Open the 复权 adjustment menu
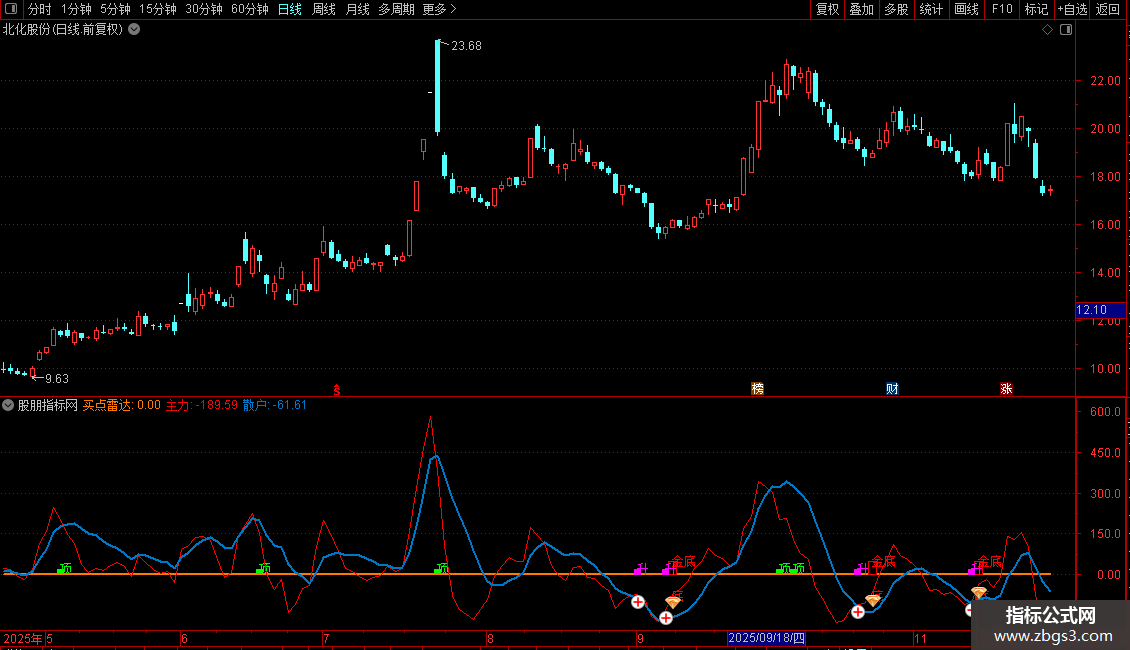The width and height of the screenshot is (1130, 650). pos(827,9)
